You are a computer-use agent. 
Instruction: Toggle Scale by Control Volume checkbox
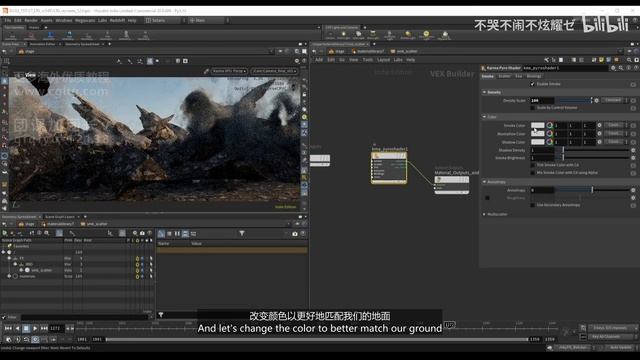(532, 108)
